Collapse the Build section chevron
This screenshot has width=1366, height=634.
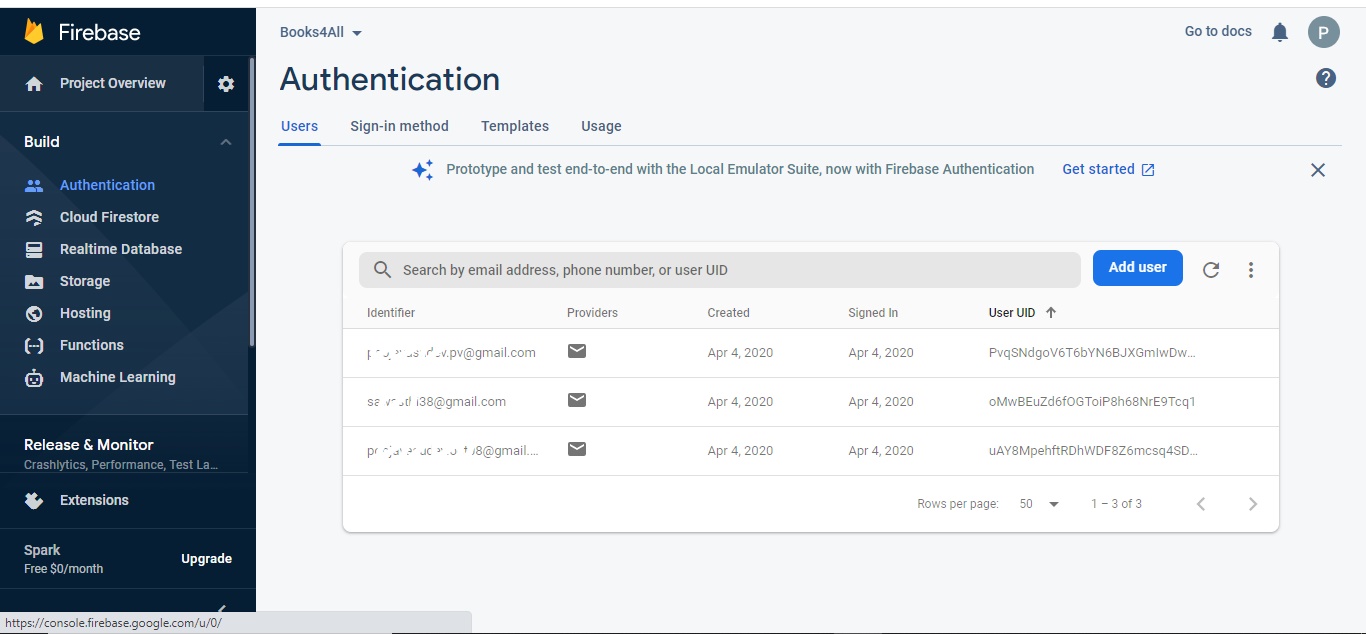[x=226, y=142]
